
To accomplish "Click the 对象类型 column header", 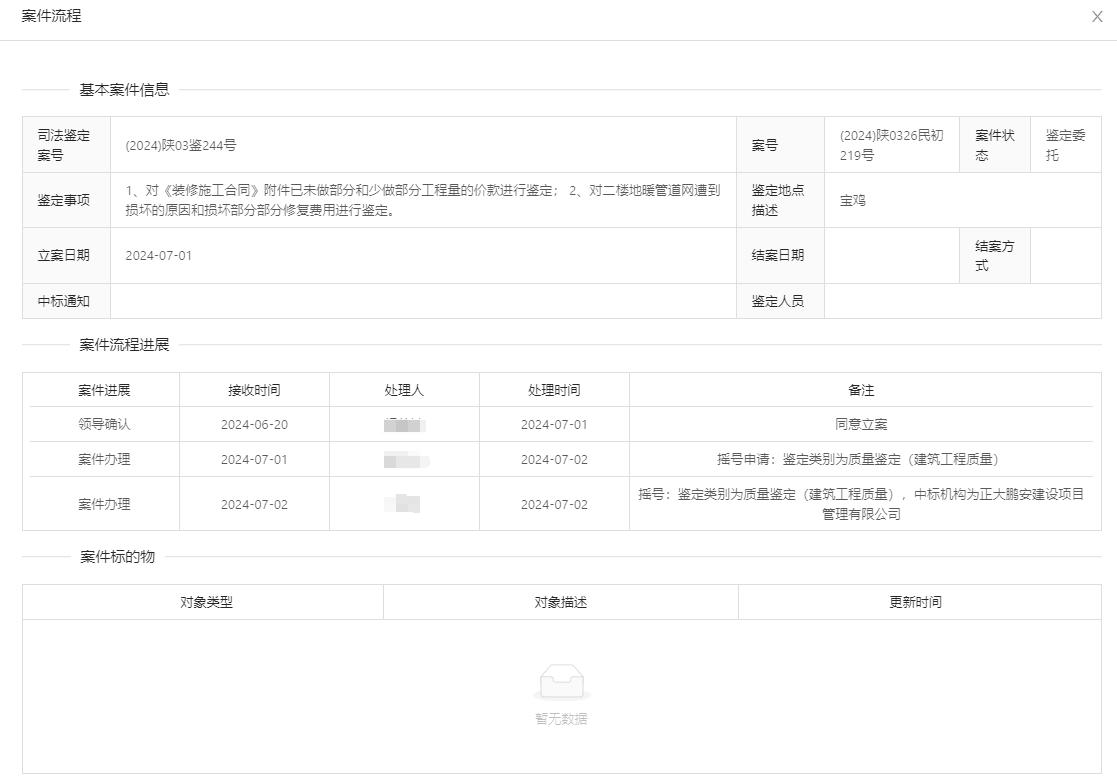I will (x=206, y=602).
